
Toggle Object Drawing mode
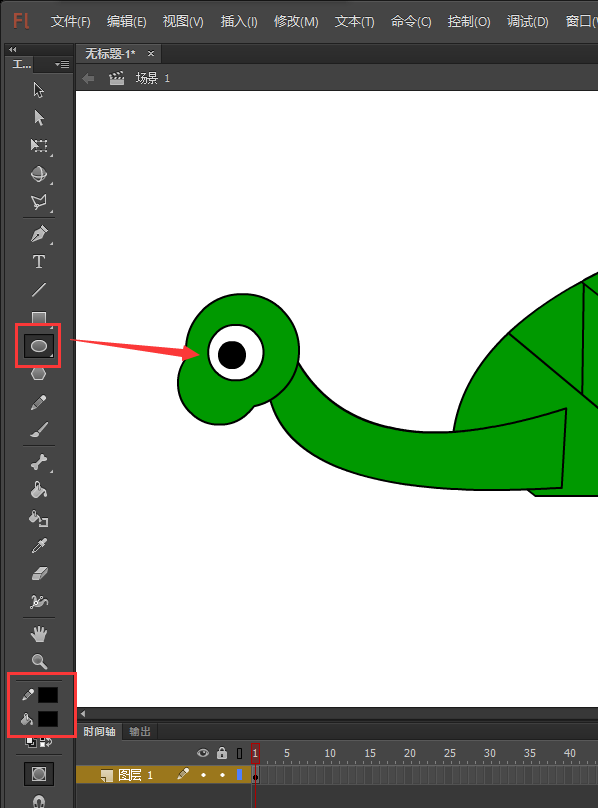tap(39, 774)
